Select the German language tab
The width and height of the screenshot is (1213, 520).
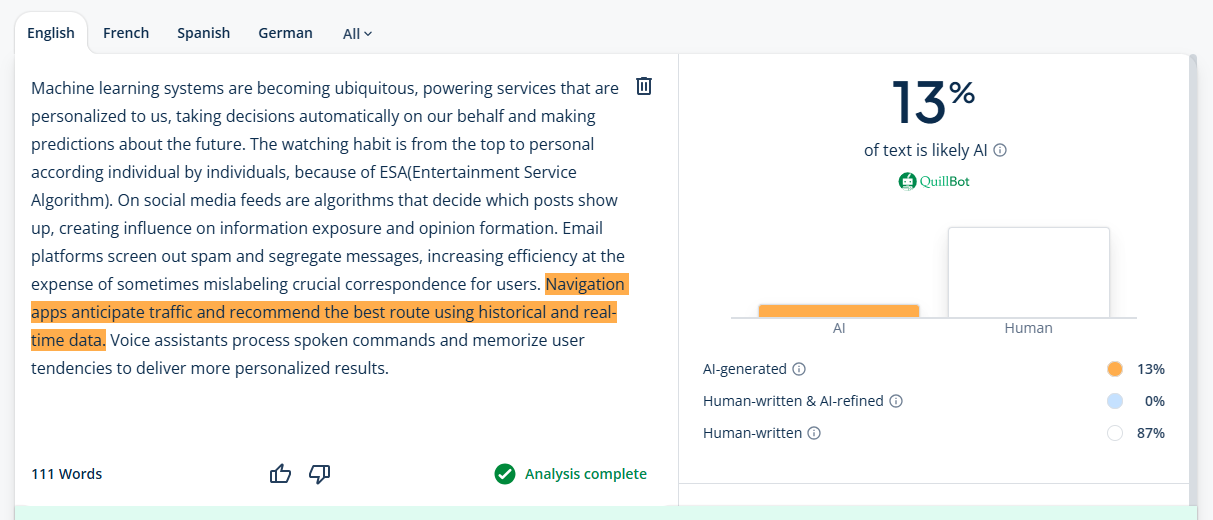(285, 33)
